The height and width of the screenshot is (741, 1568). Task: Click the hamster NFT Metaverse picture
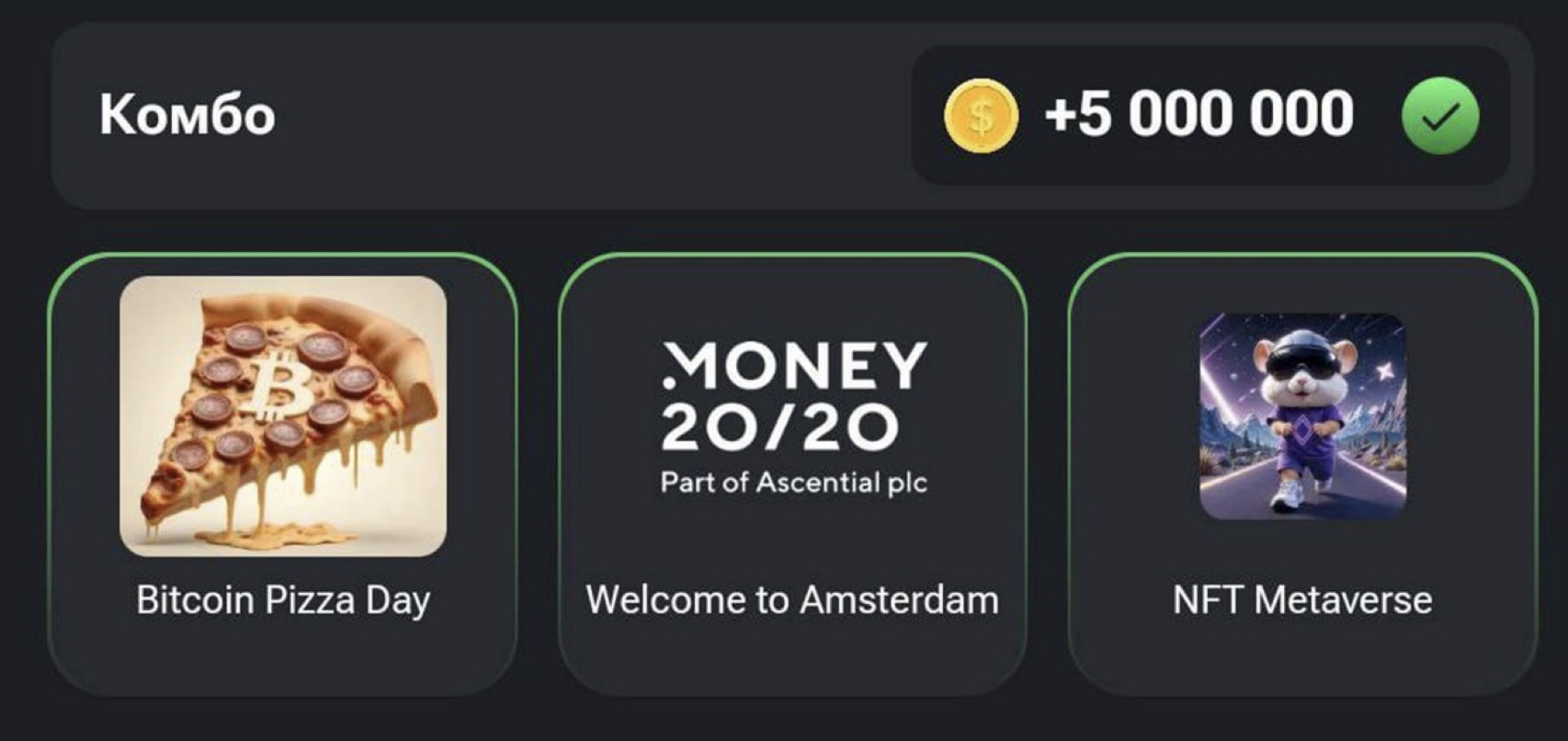click(1302, 416)
